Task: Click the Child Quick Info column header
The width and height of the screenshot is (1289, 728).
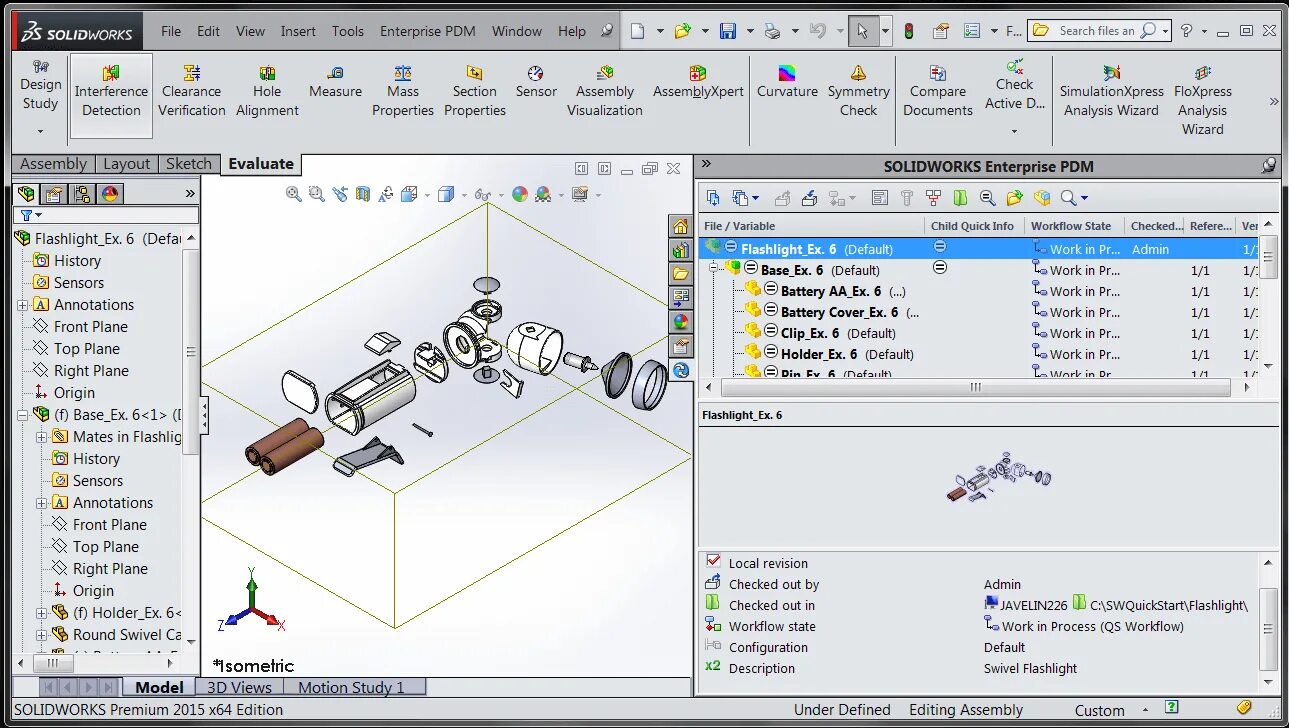Action: tap(973, 226)
